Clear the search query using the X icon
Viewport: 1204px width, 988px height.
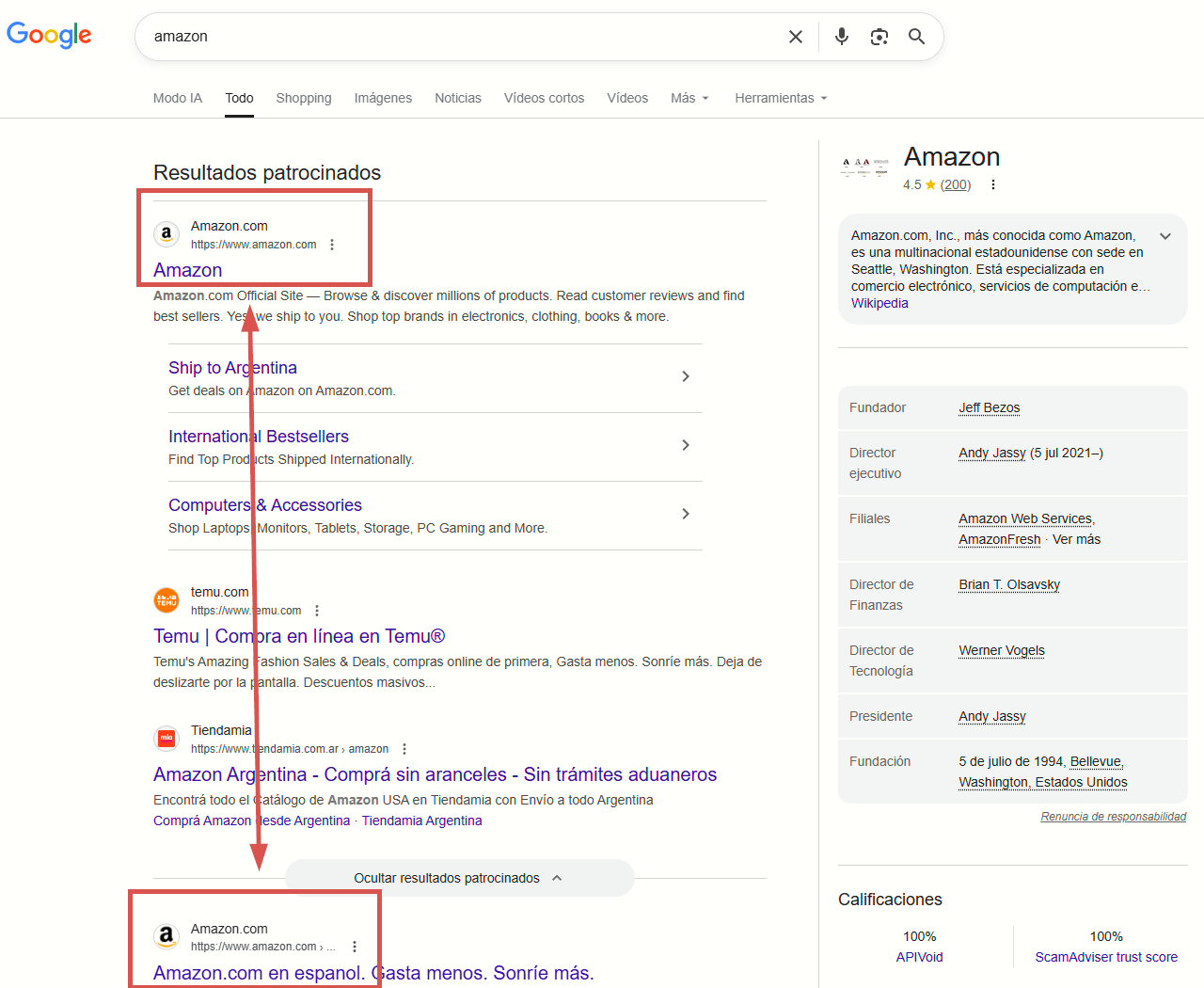click(795, 36)
